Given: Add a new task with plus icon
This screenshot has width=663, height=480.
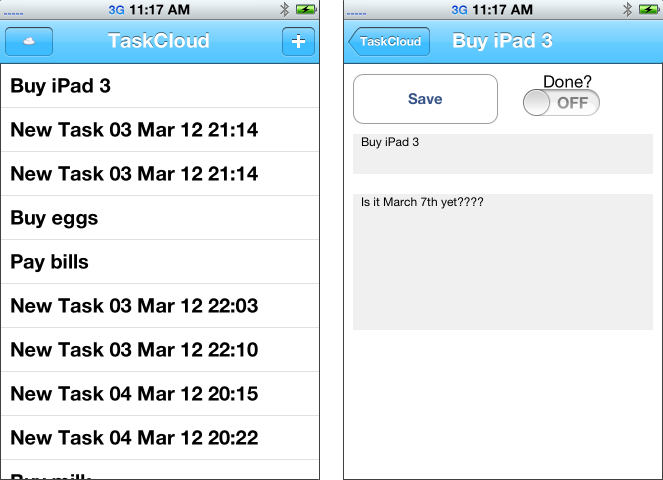Looking at the screenshot, I should tap(298, 41).
